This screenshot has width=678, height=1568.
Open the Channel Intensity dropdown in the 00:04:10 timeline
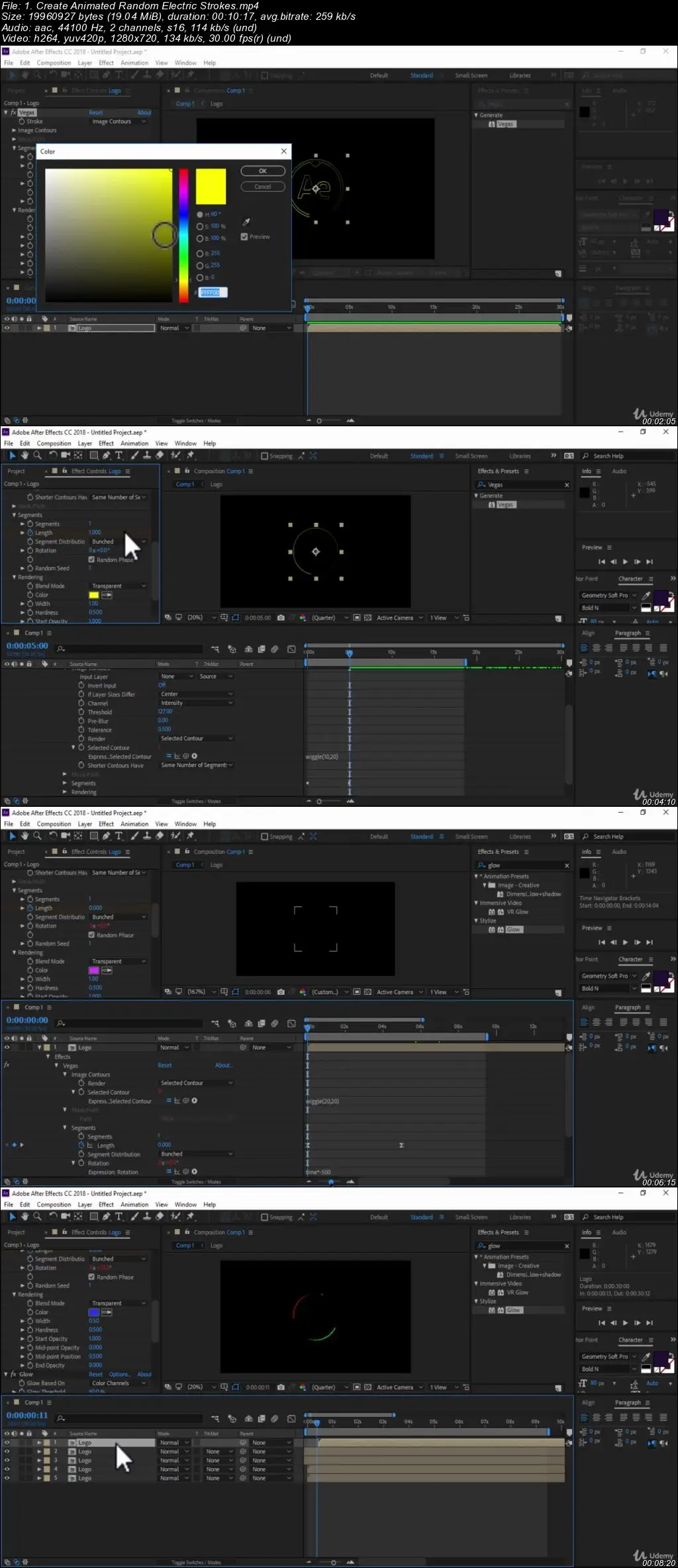[196, 703]
